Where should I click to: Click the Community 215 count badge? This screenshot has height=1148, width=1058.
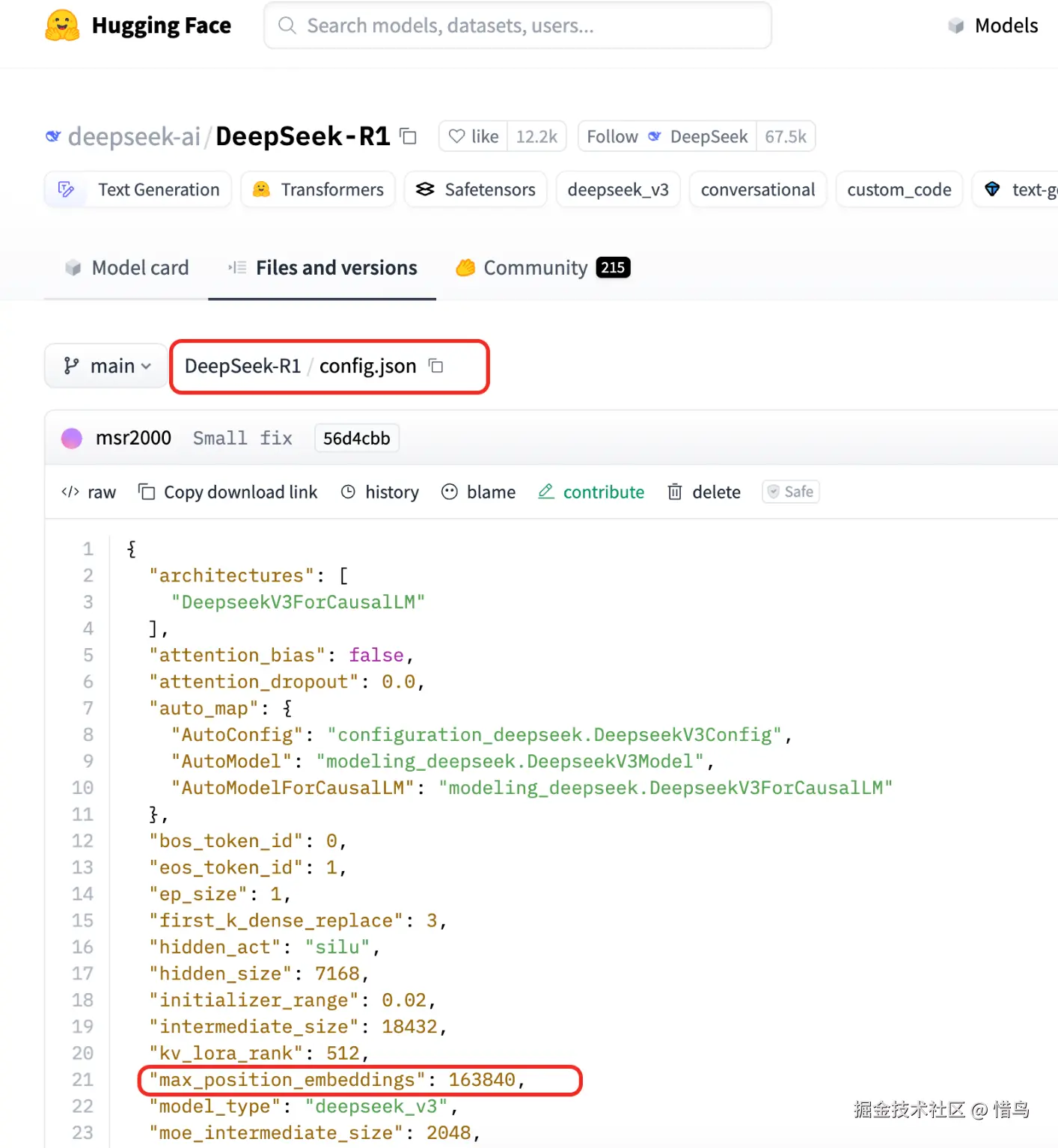613,268
